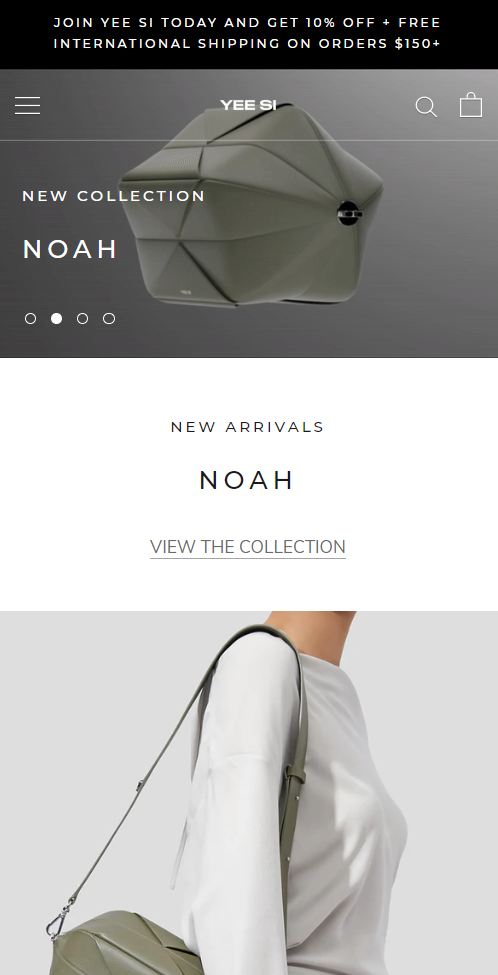
Task: Click the NOAH heading under New Arrivals
Action: click(x=247, y=480)
